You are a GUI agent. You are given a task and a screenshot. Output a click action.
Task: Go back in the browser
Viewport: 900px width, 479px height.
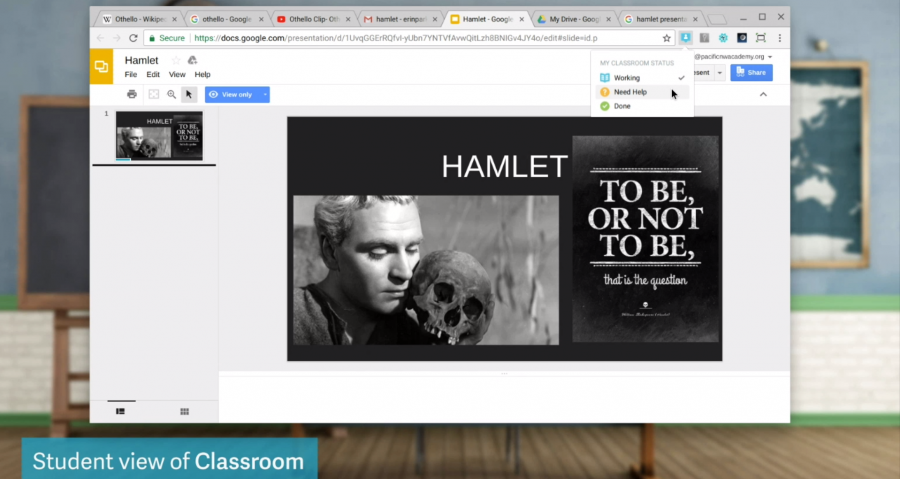coord(100,38)
